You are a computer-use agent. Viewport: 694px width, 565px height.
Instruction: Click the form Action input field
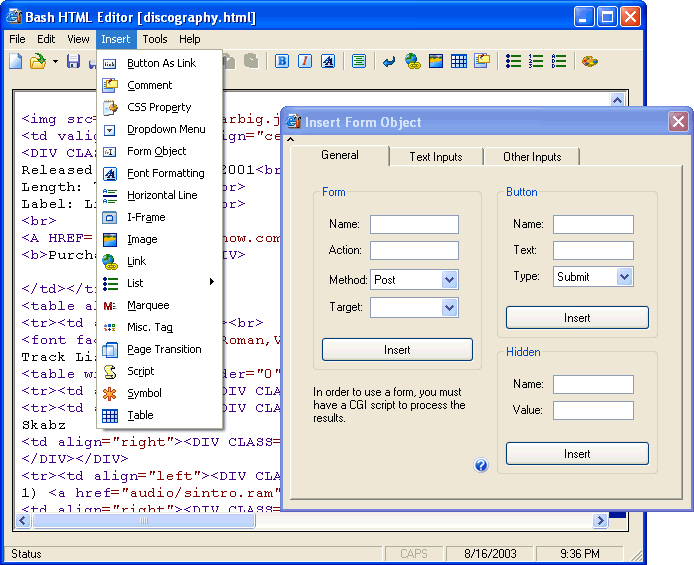pos(414,250)
